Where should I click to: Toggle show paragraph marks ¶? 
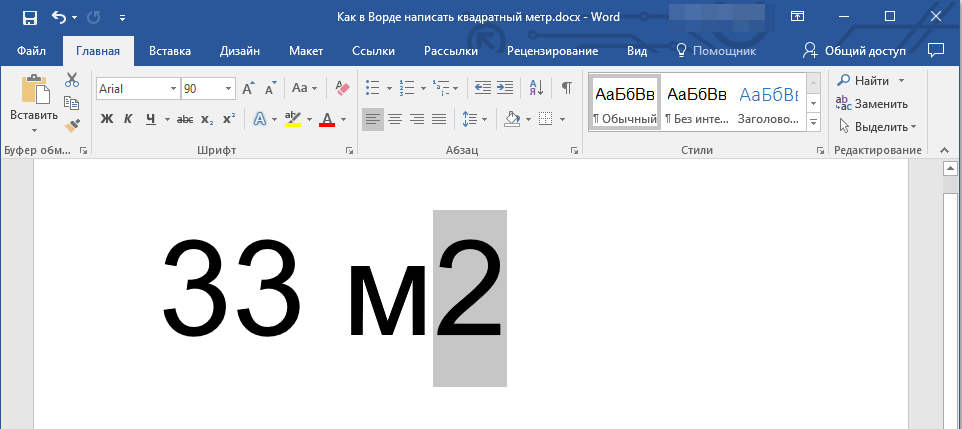click(x=566, y=88)
